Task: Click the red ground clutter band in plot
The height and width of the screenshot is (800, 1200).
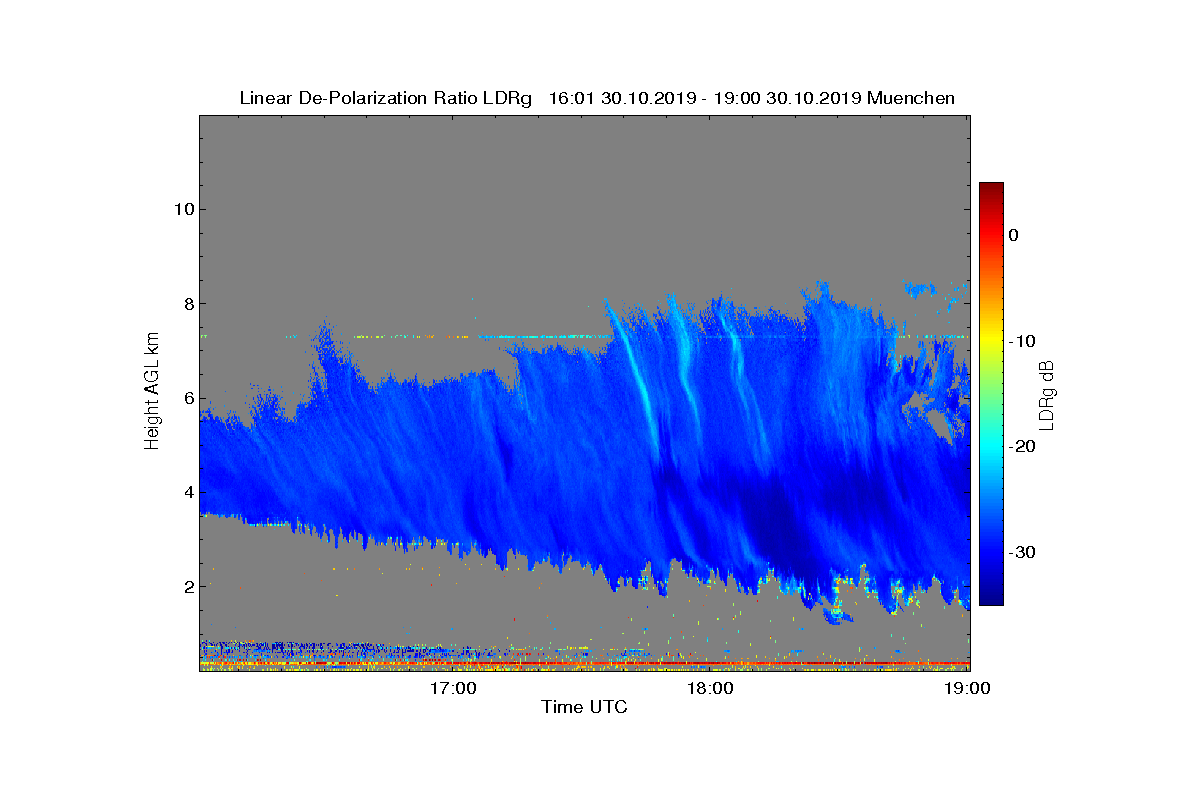Action: tap(584, 663)
